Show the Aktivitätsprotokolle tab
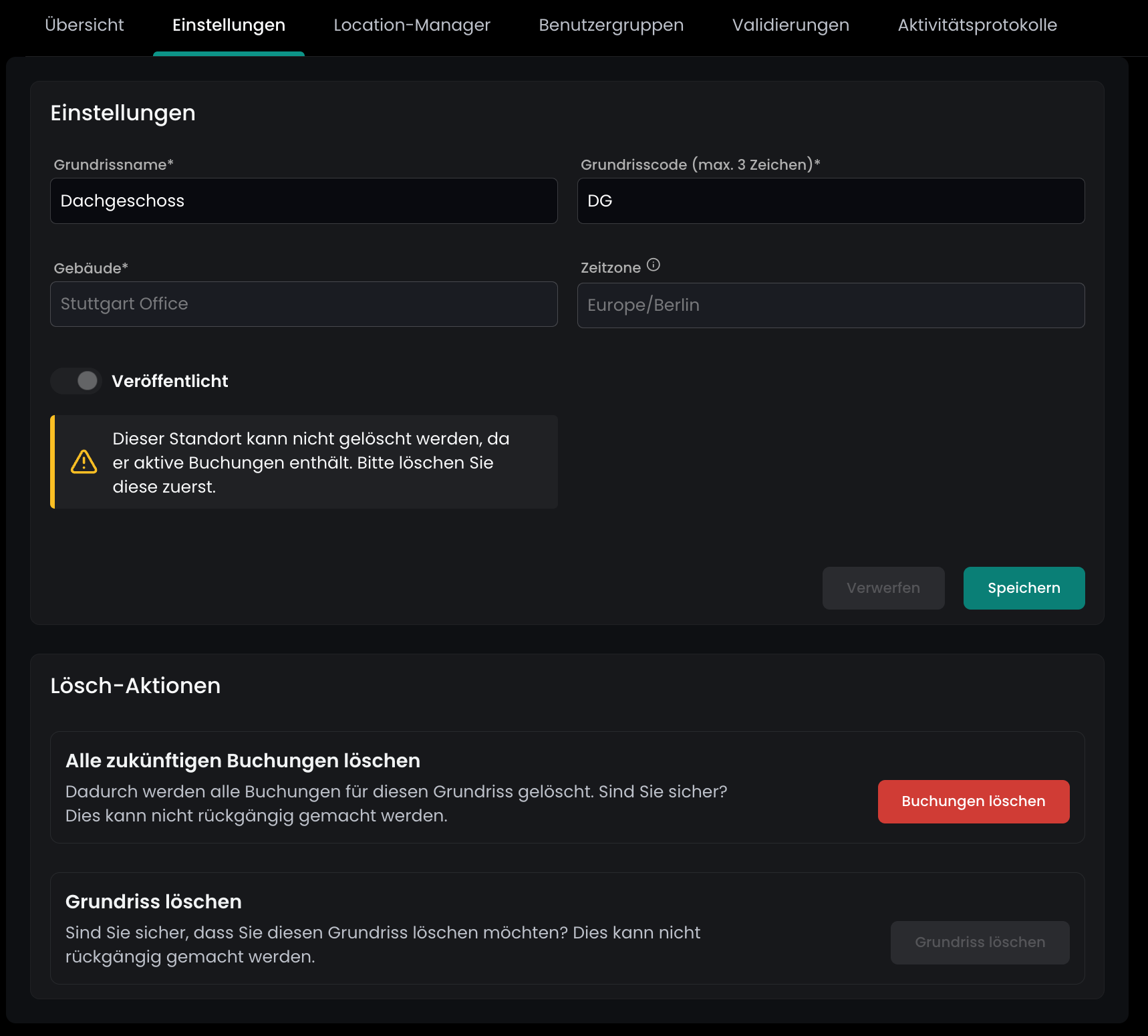 [977, 25]
